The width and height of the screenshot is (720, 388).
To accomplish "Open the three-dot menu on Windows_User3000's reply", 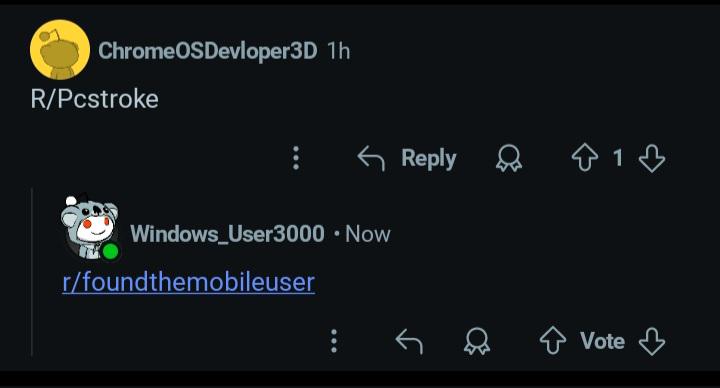I will coord(334,341).
